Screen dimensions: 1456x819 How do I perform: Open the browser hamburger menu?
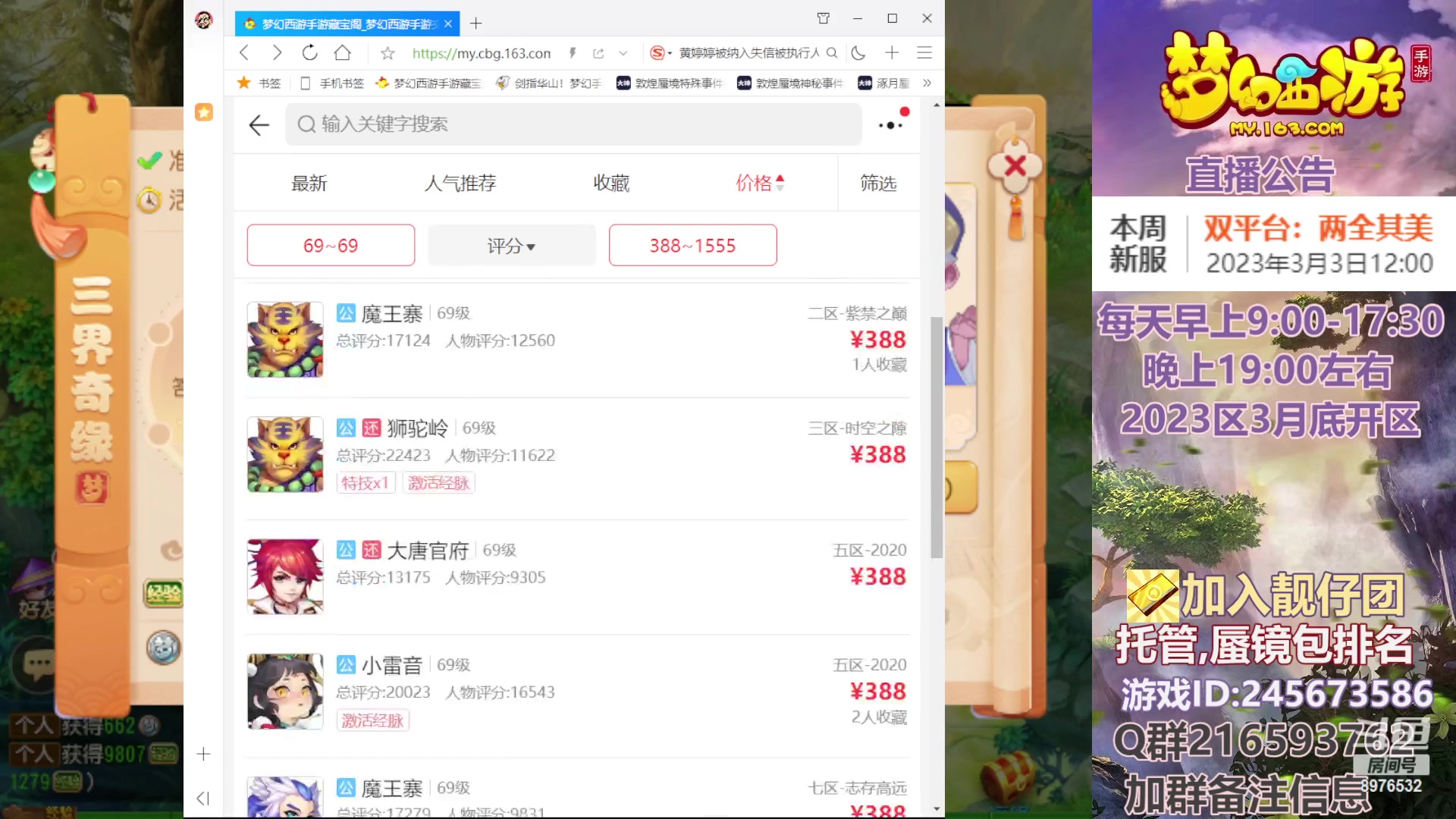924,52
